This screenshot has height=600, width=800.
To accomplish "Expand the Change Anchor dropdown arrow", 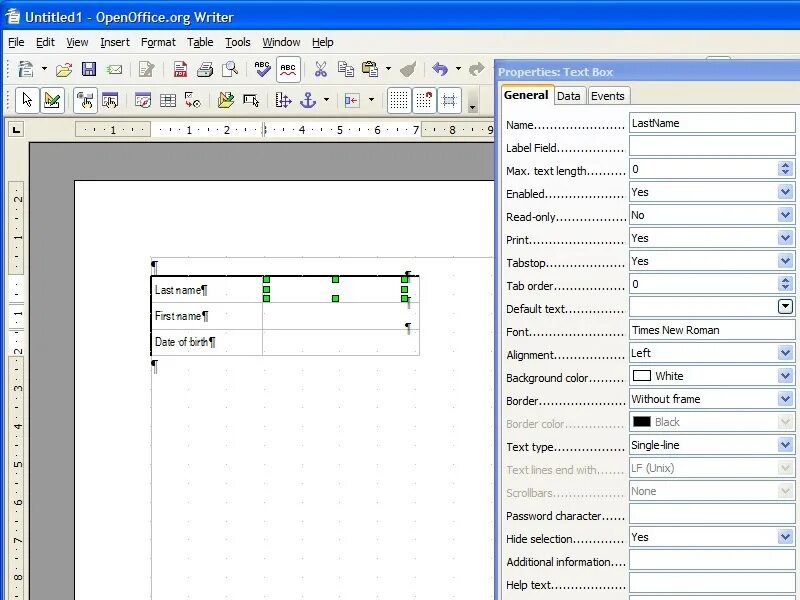I will click(x=327, y=100).
